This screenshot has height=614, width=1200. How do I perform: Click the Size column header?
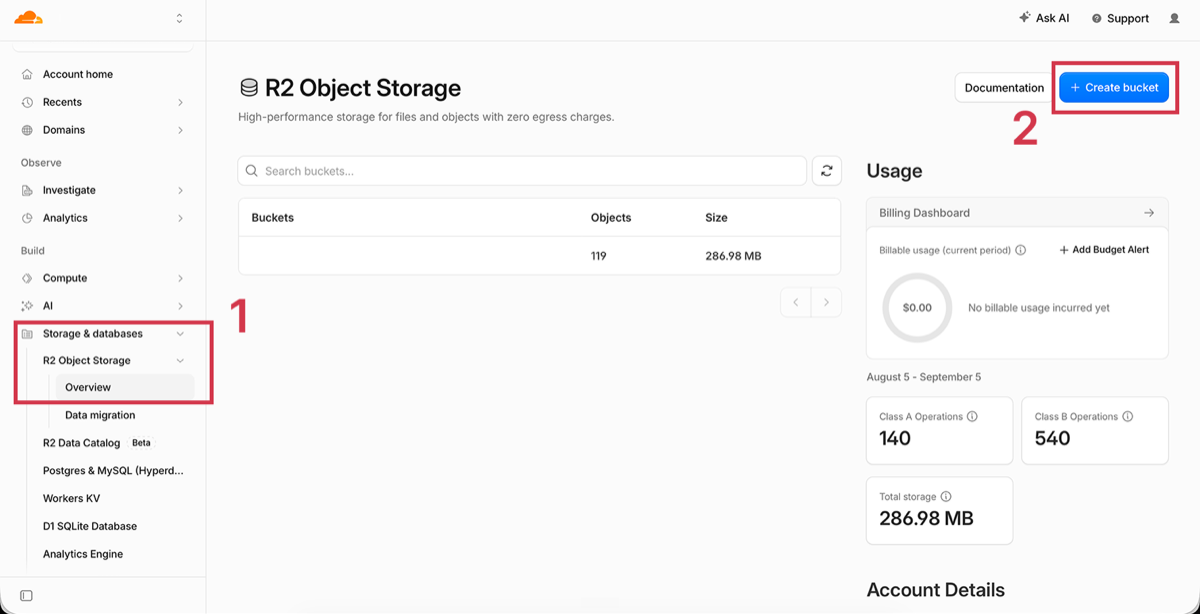click(x=716, y=217)
